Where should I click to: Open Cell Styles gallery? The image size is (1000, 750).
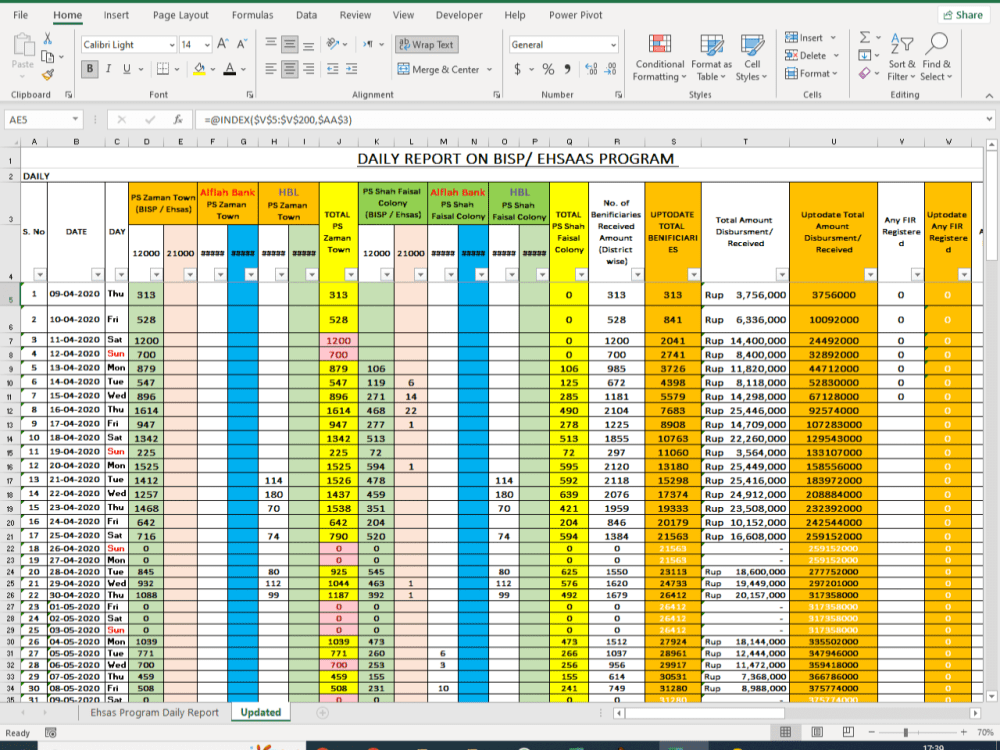click(752, 58)
